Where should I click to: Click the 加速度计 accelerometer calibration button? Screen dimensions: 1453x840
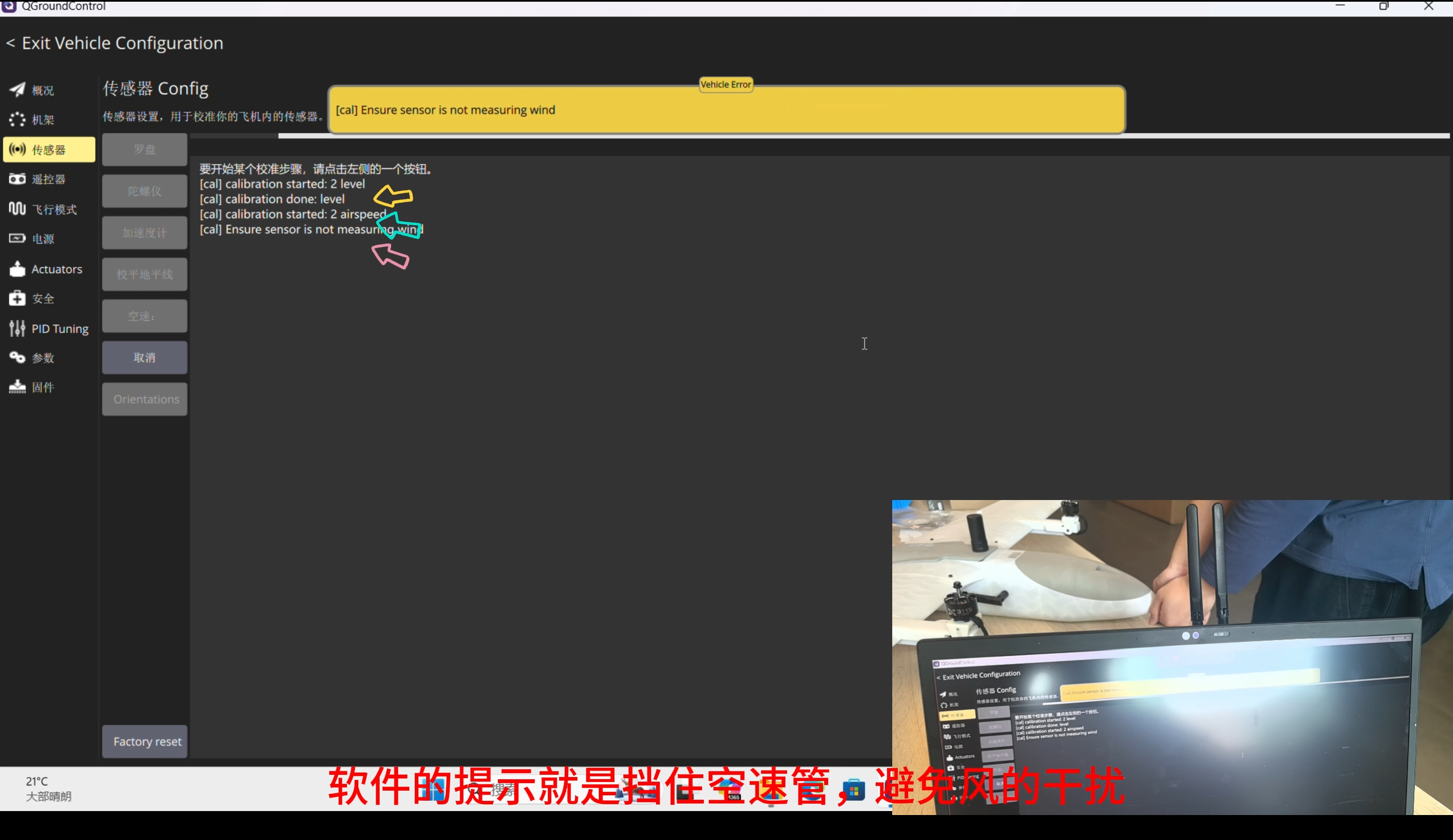pyautogui.click(x=145, y=232)
